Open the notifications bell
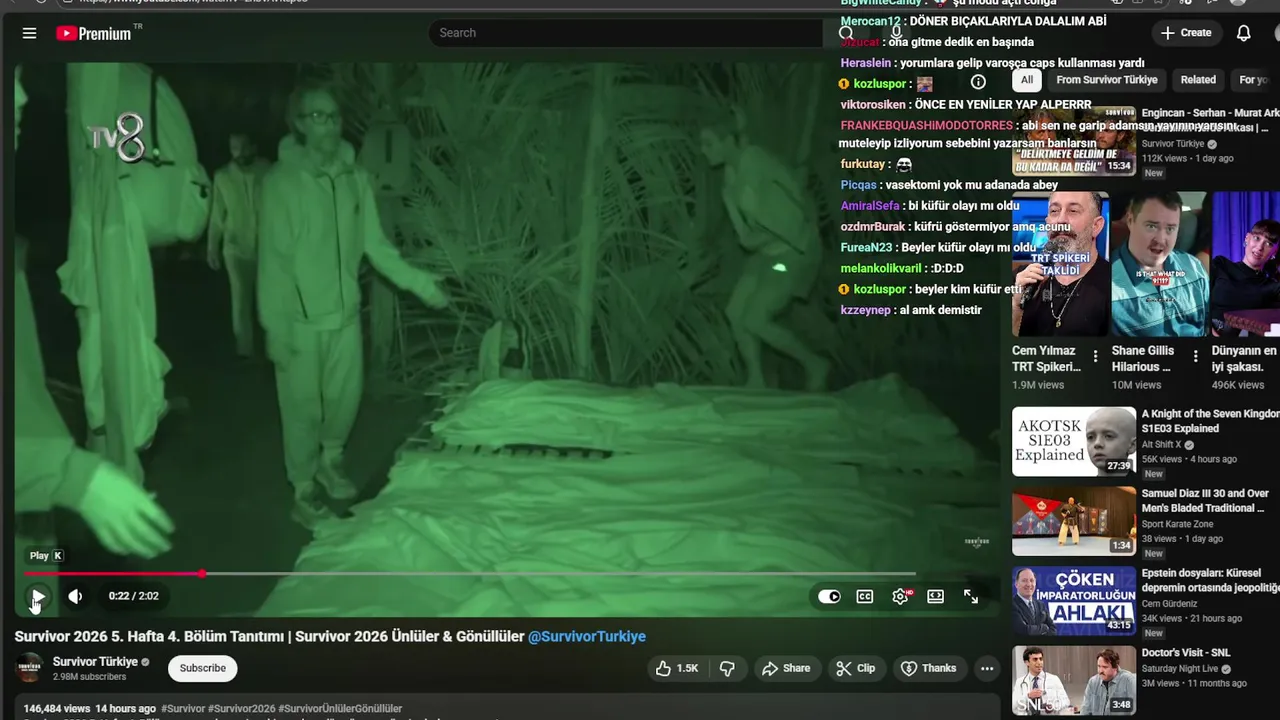Viewport: 1280px width, 720px height. (1243, 33)
